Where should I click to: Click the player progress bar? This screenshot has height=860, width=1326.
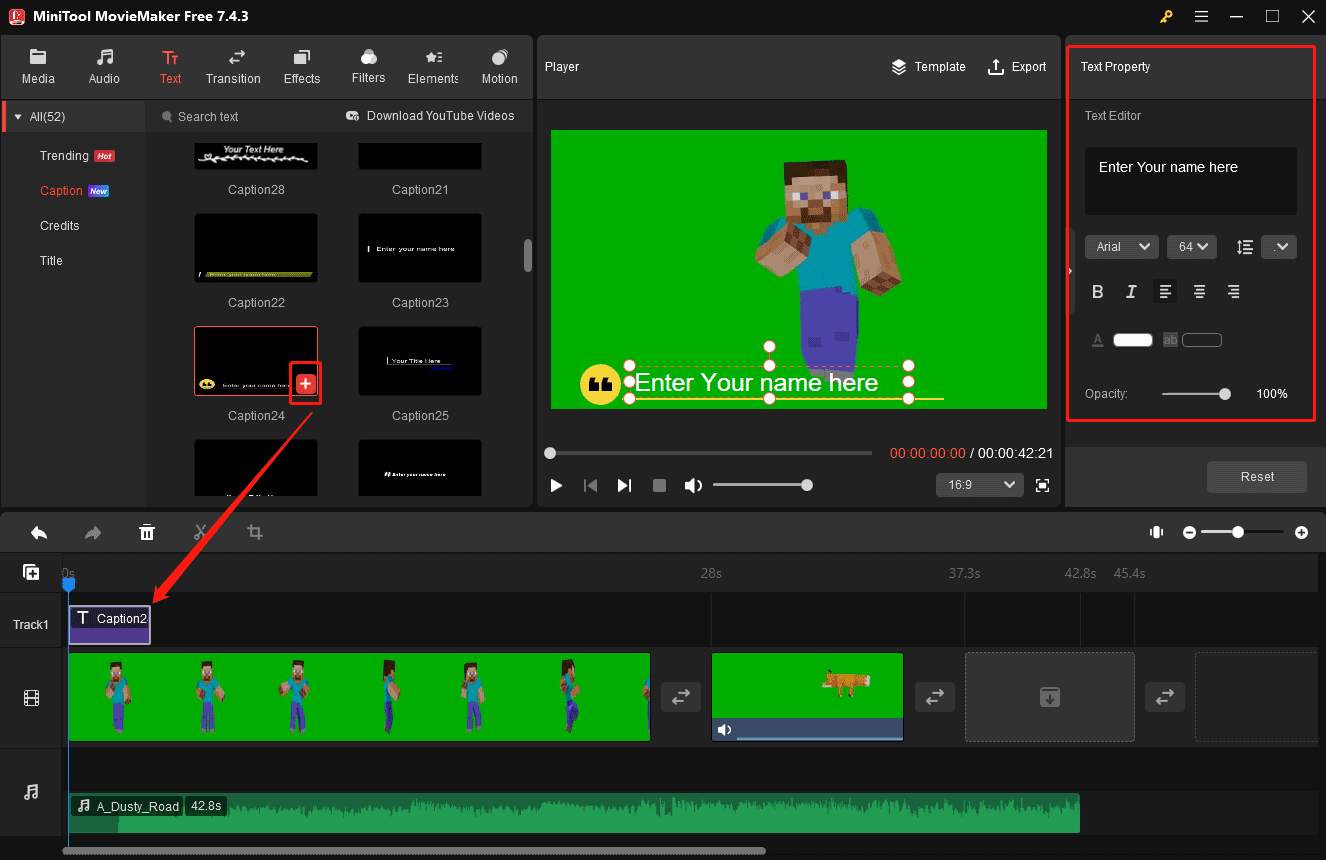point(710,453)
